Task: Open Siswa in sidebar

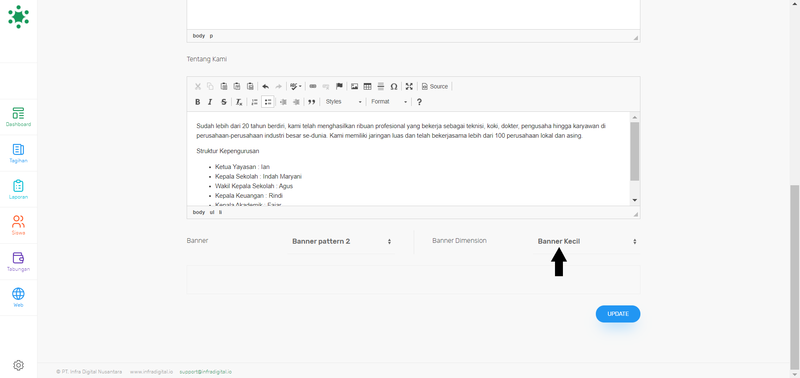Action: click(18, 225)
